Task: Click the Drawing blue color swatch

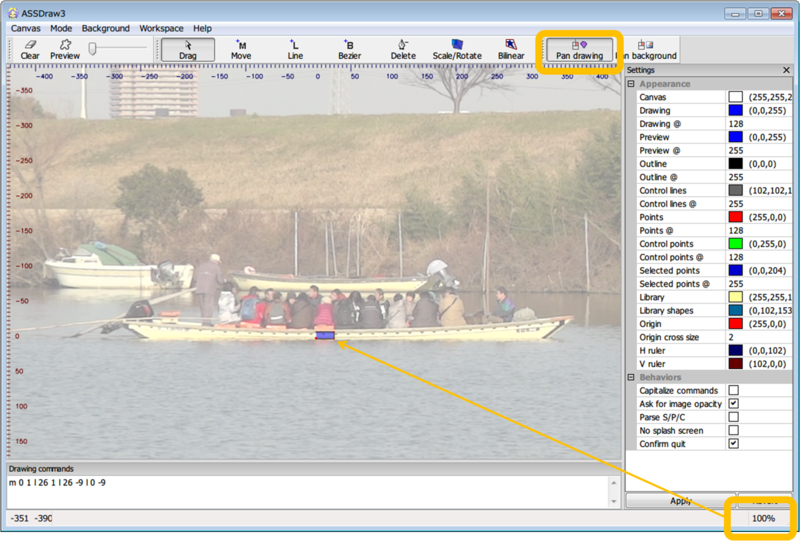Action: (735, 110)
